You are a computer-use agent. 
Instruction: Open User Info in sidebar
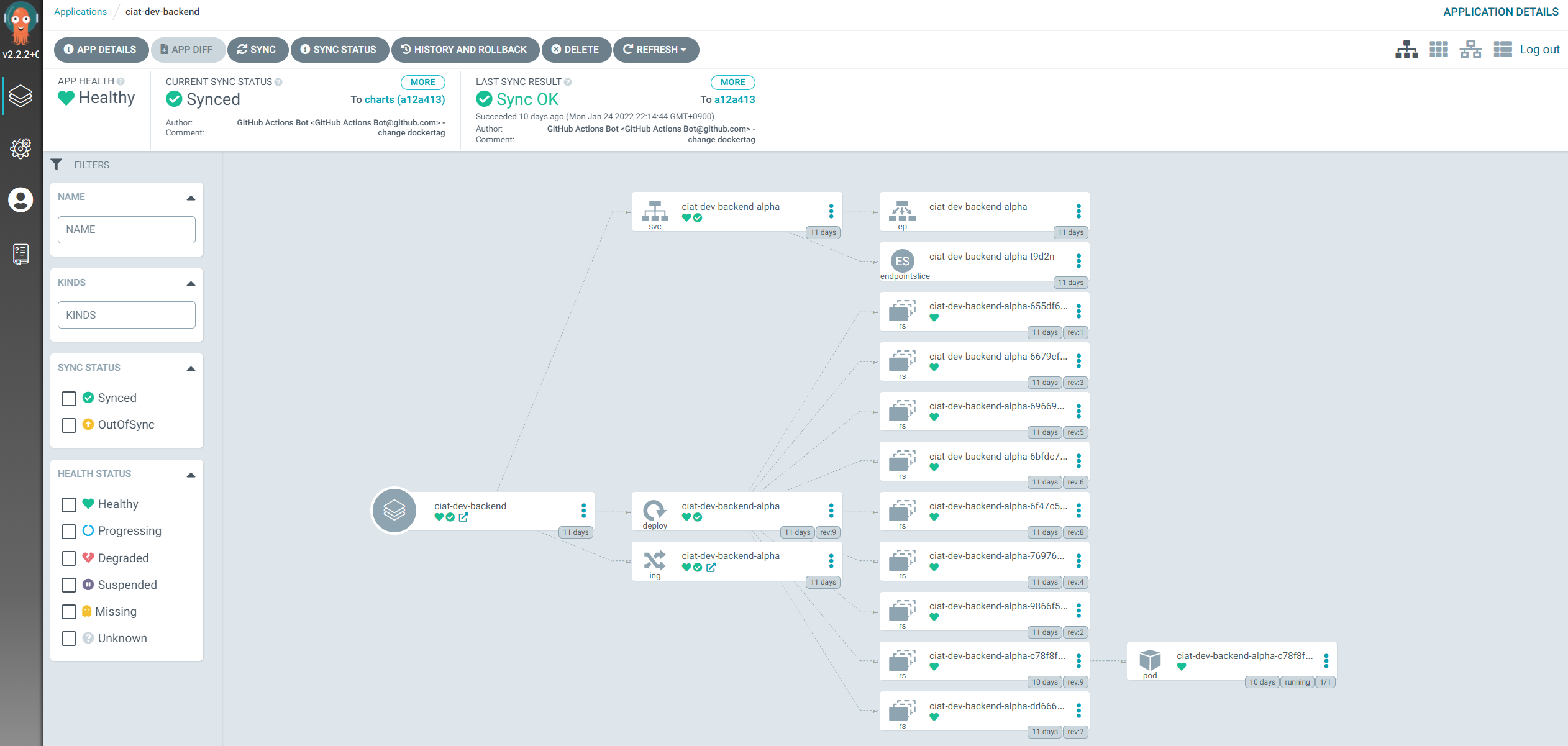click(21, 200)
